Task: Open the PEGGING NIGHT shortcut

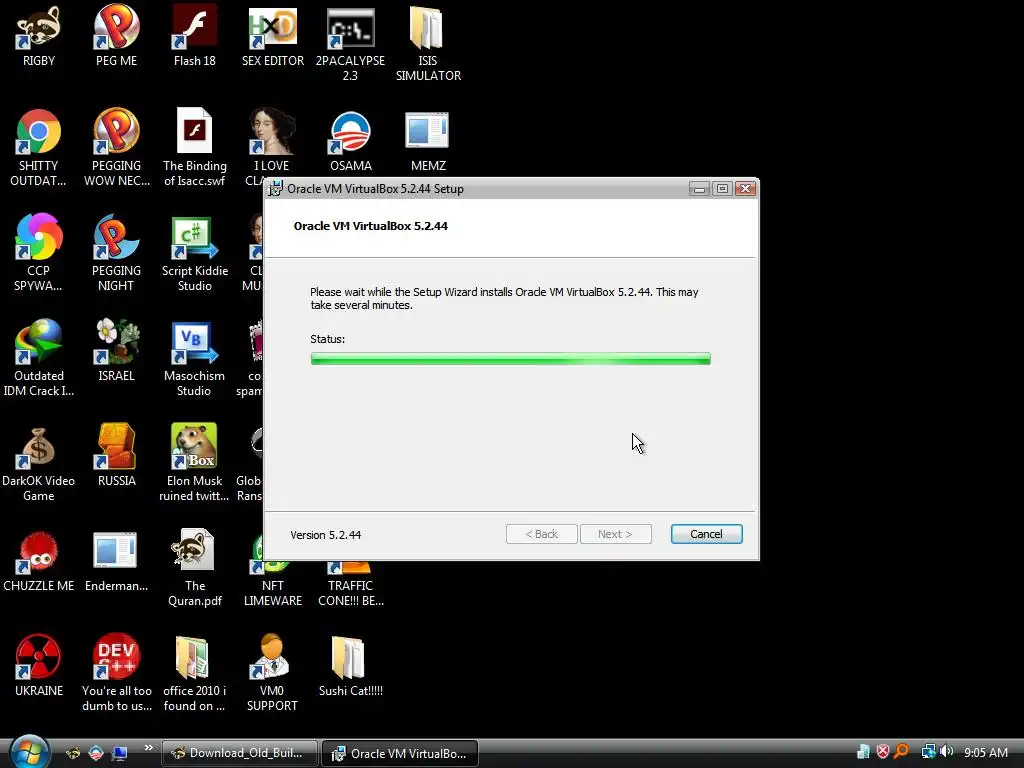Action: 116,253
